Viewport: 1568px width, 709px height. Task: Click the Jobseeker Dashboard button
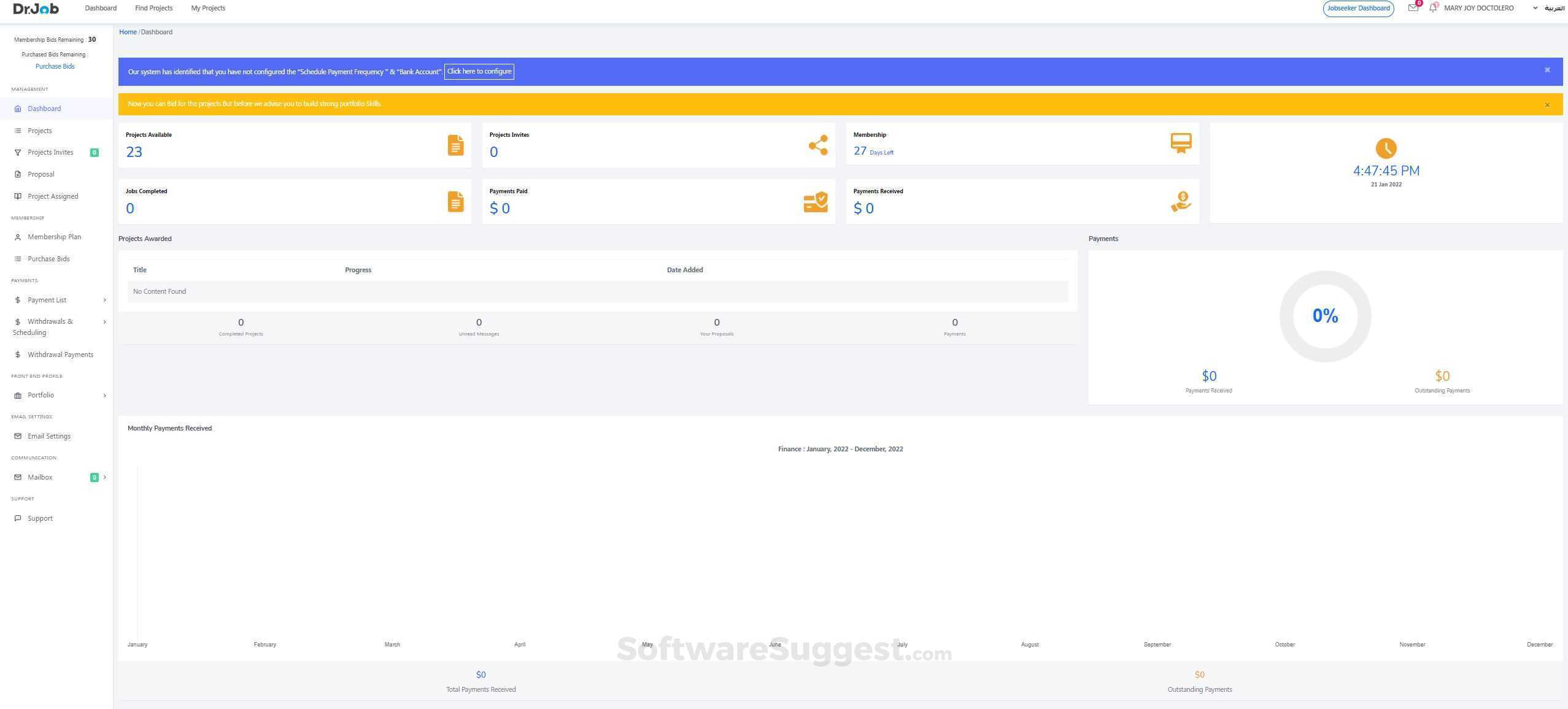tap(1358, 9)
